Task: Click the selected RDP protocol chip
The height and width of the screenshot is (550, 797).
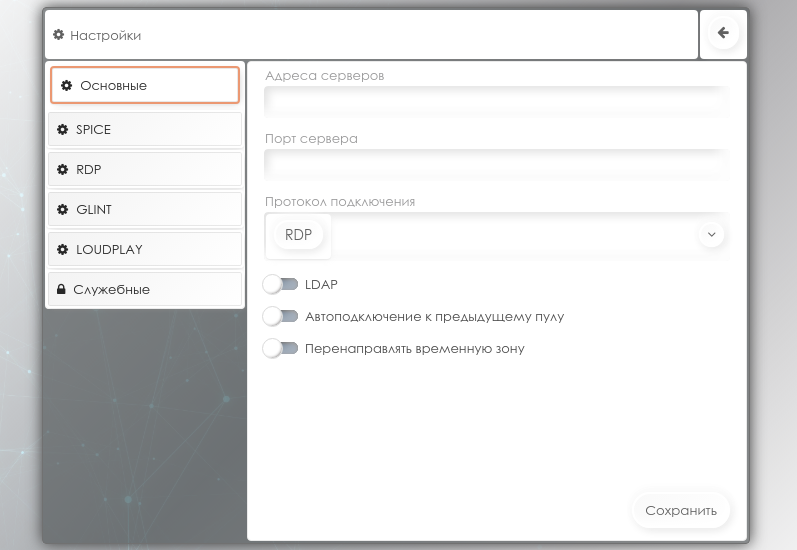Action: click(x=298, y=235)
